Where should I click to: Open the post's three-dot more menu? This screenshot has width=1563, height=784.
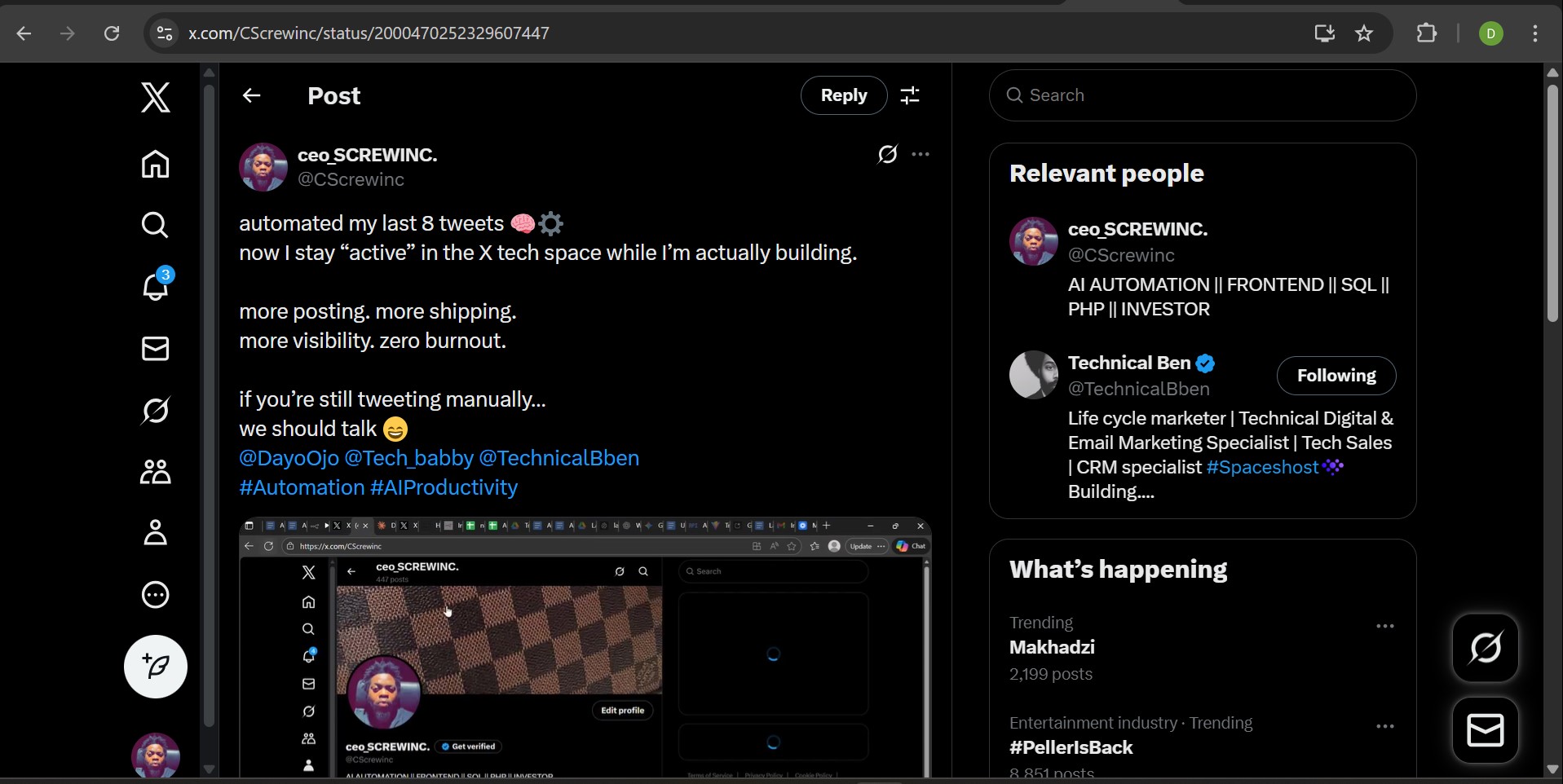921,154
